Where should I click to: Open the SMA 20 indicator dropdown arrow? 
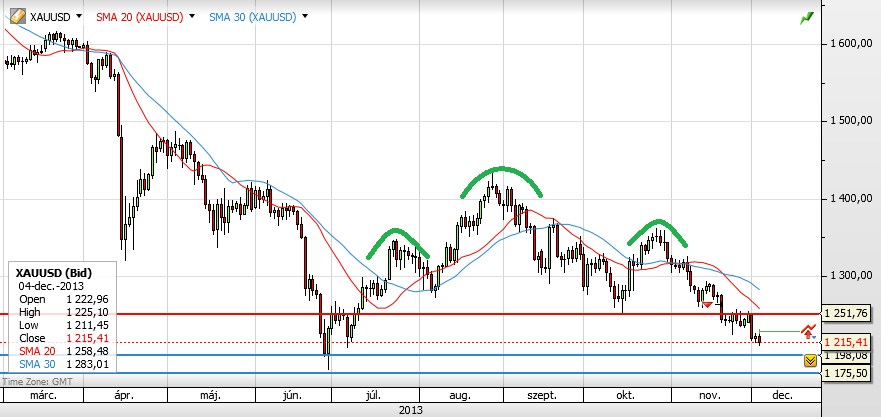(x=192, y=16)
